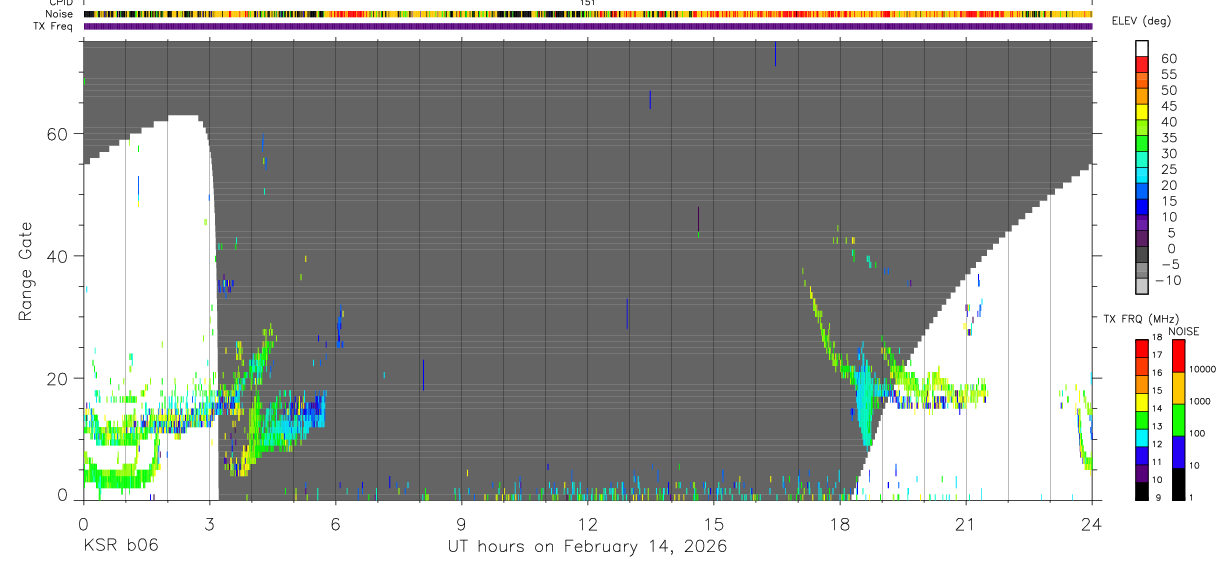Select the blue ELEV segment between 15 and 20
The width and height of the screenshot is (1228, 567).
(1142, 192)
